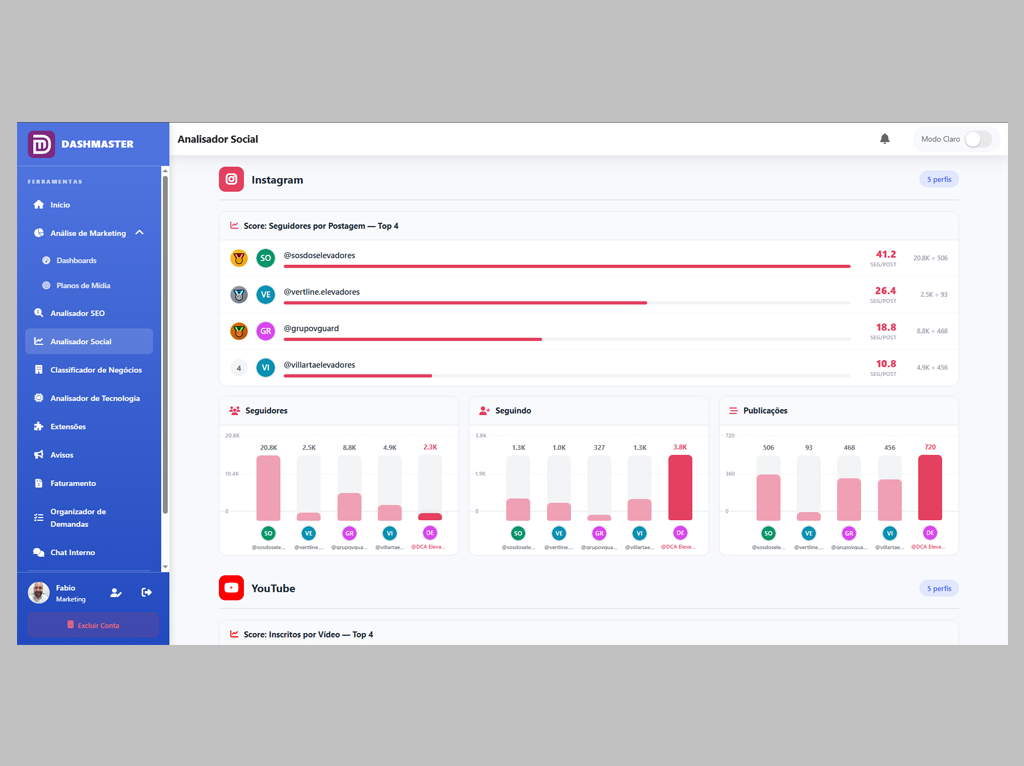Click the Instagram 5 perfis badge
The width and height of the screenshot is (1024, 766).
pos(938,179)
